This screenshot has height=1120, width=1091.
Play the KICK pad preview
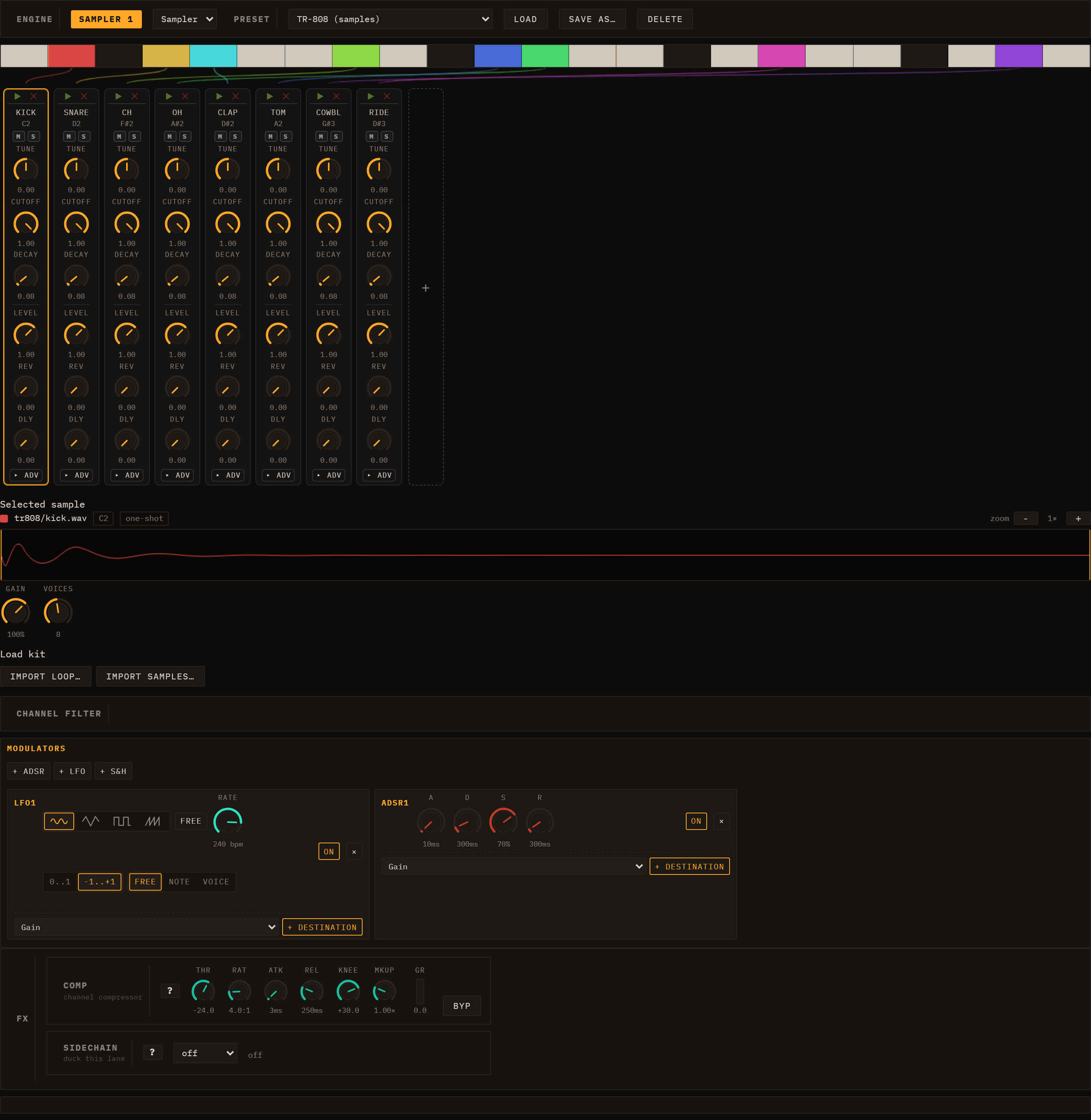18,96
